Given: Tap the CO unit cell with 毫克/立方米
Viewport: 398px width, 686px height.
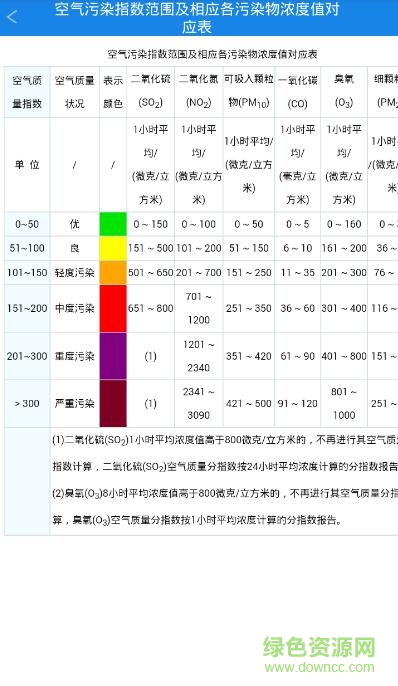Looking at the screenshot, I should (298, 165).
